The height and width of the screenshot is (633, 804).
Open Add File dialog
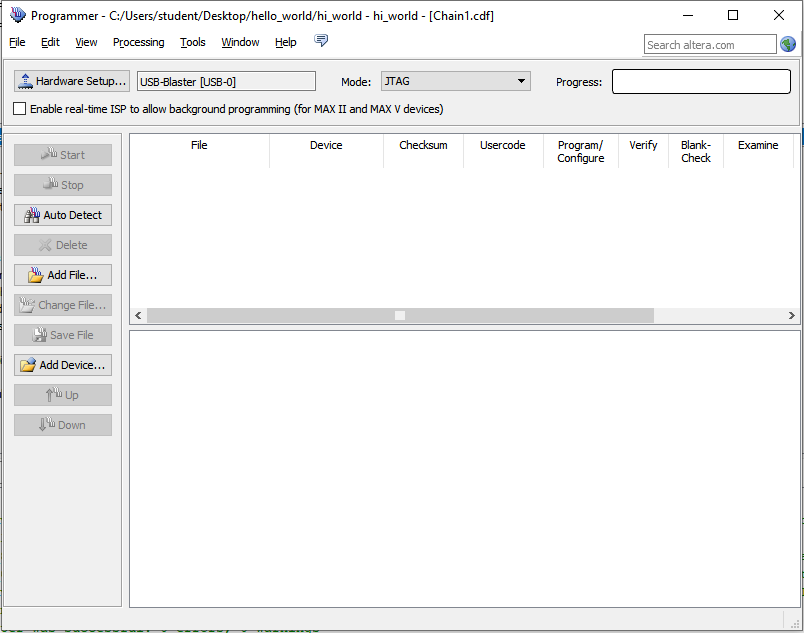pos(63,275)
